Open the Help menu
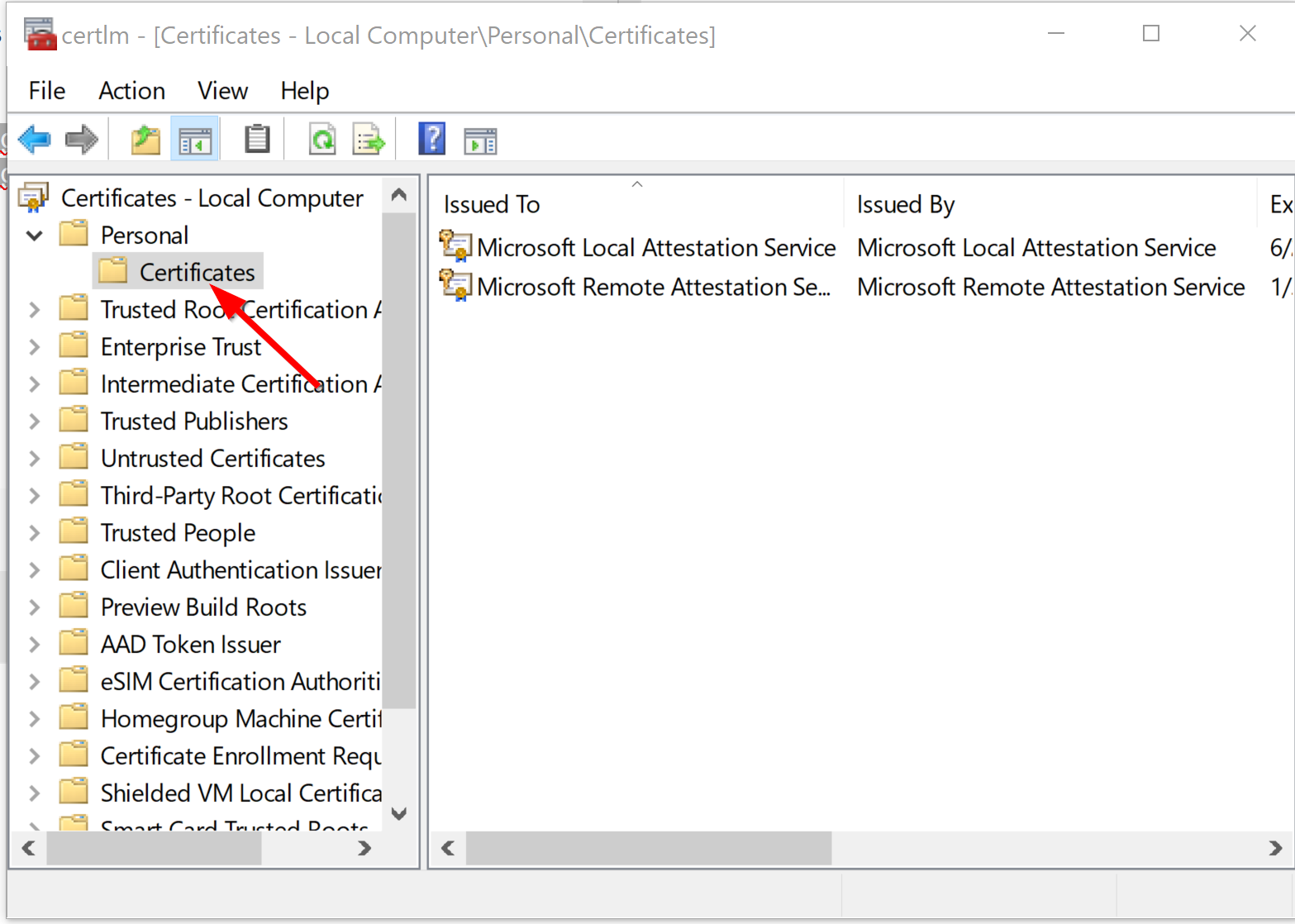The height and width of the screenshot is (924, 1295). (x=304, y=90)
